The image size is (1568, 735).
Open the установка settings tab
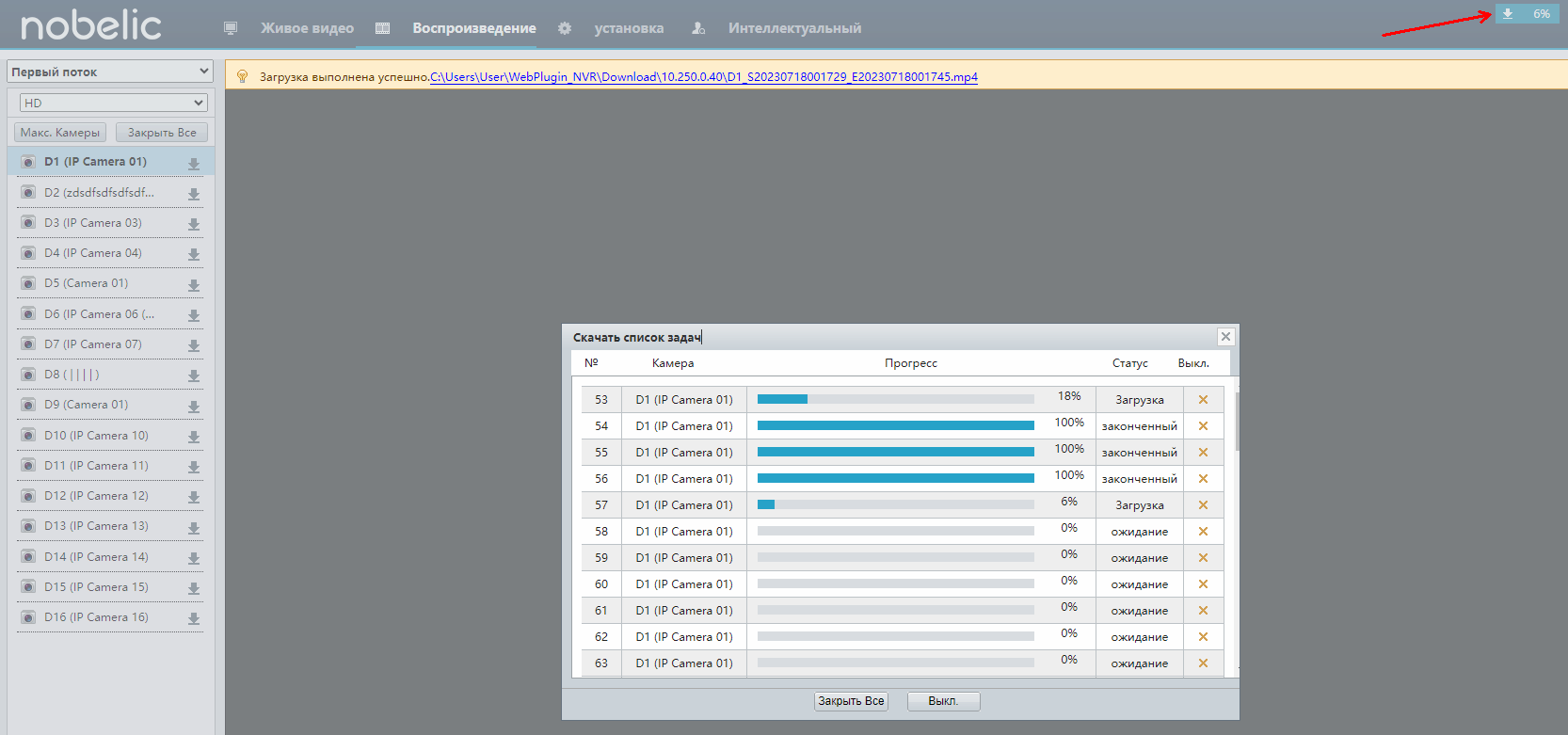click(629, 28)
